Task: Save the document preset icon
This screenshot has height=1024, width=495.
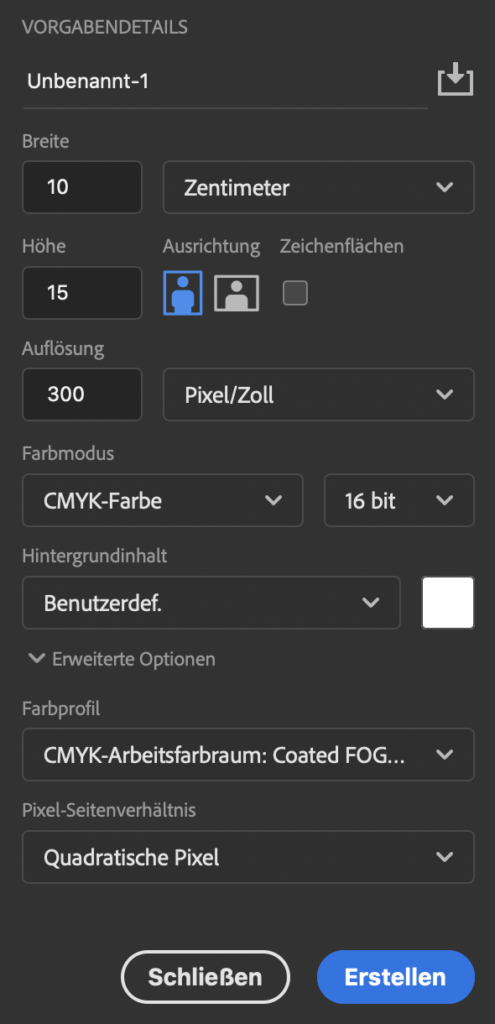Action: (455, 80)
